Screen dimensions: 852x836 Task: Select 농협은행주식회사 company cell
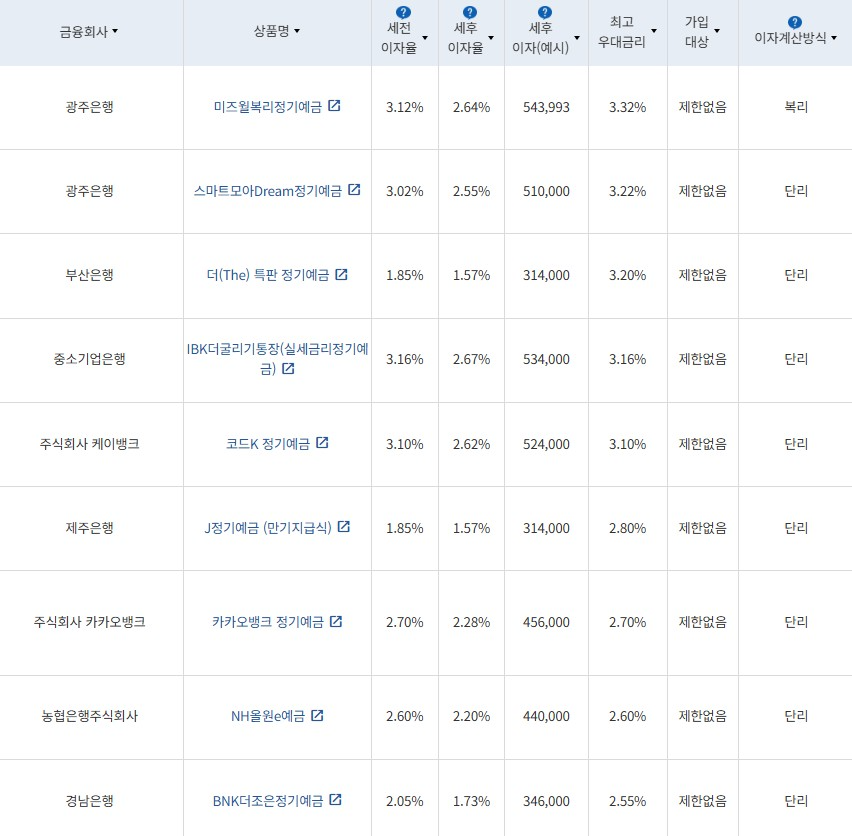coord(90,716)
